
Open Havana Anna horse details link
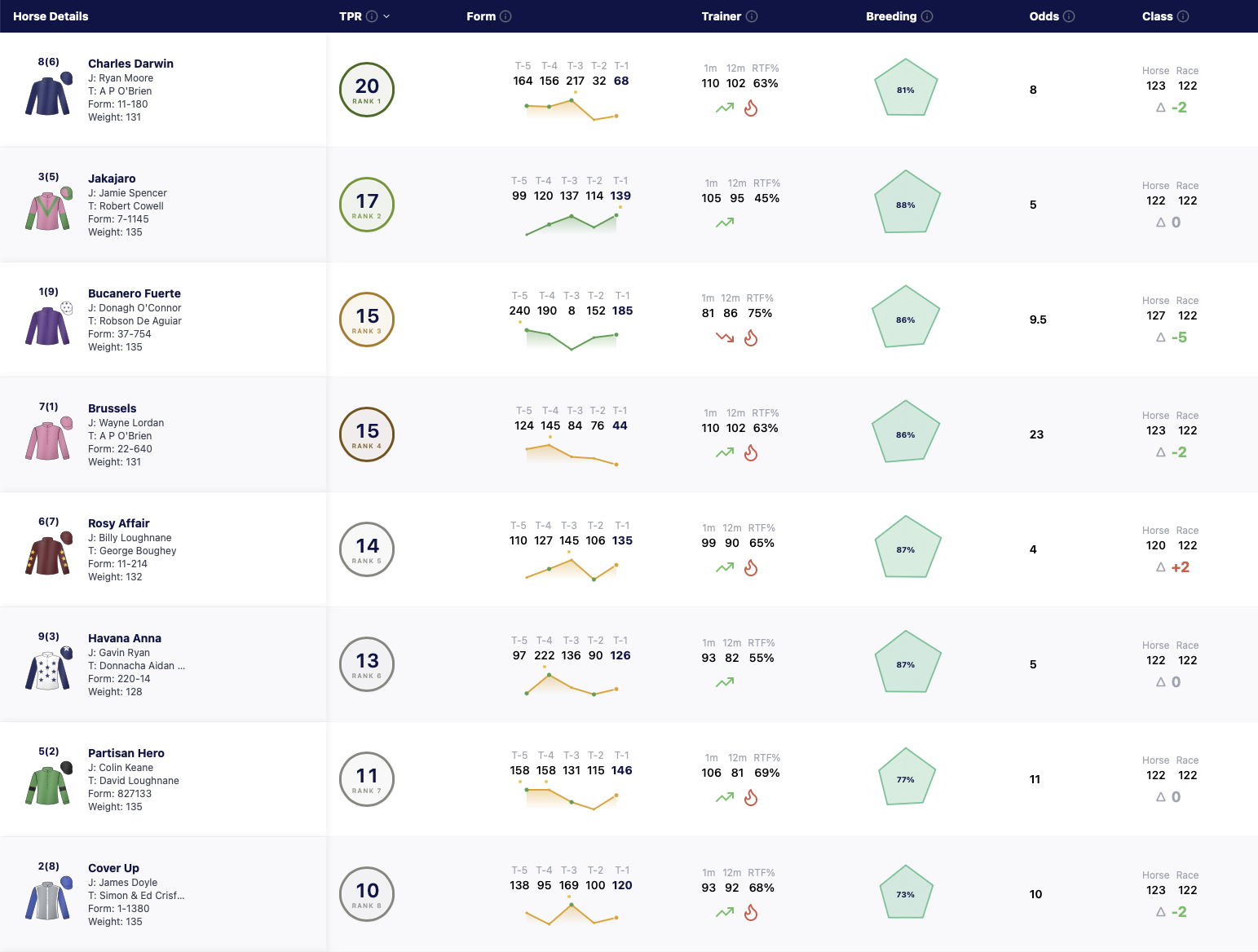(125, 638)
